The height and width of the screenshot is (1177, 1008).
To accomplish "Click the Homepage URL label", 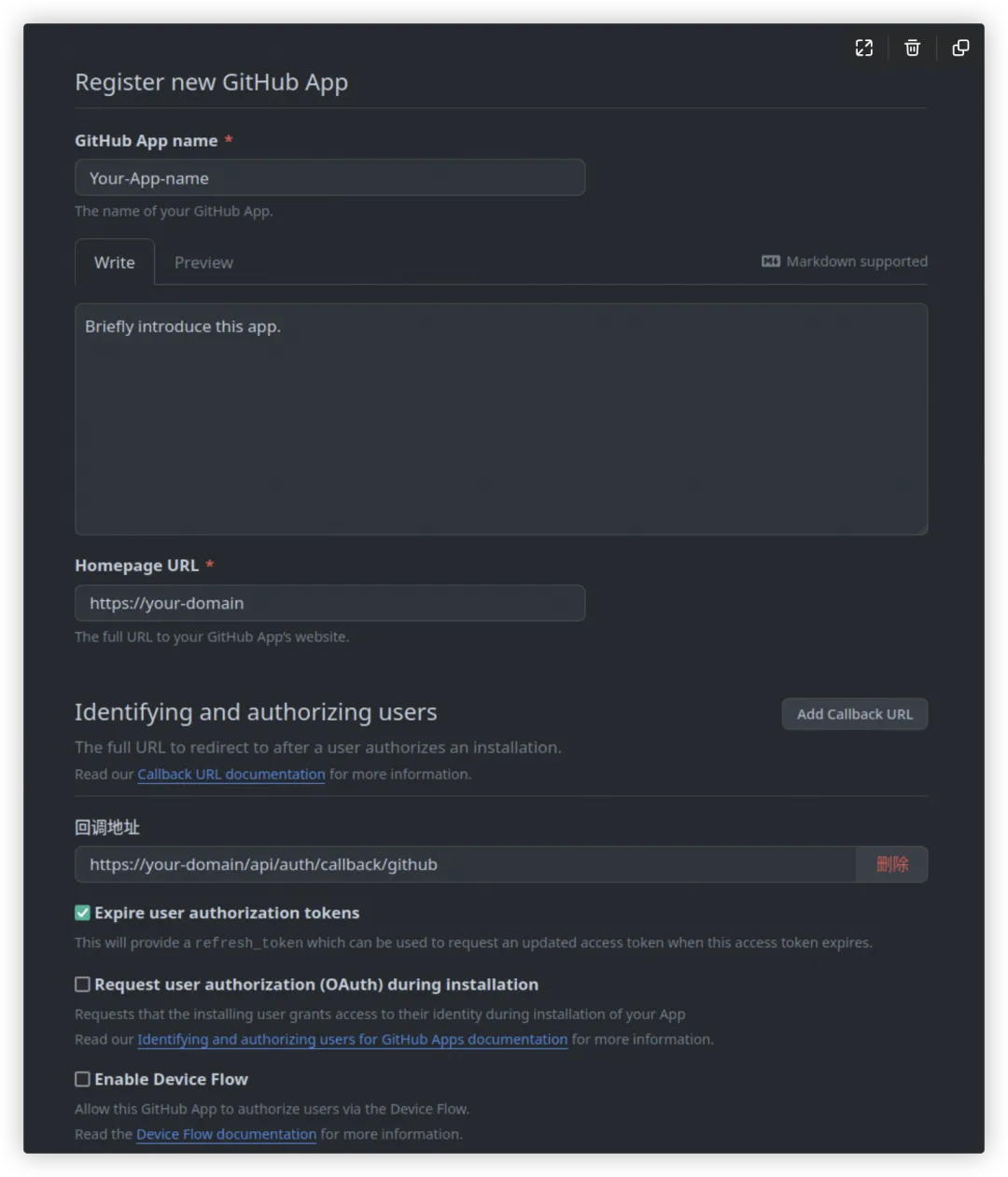I will [x=137, y=566].
